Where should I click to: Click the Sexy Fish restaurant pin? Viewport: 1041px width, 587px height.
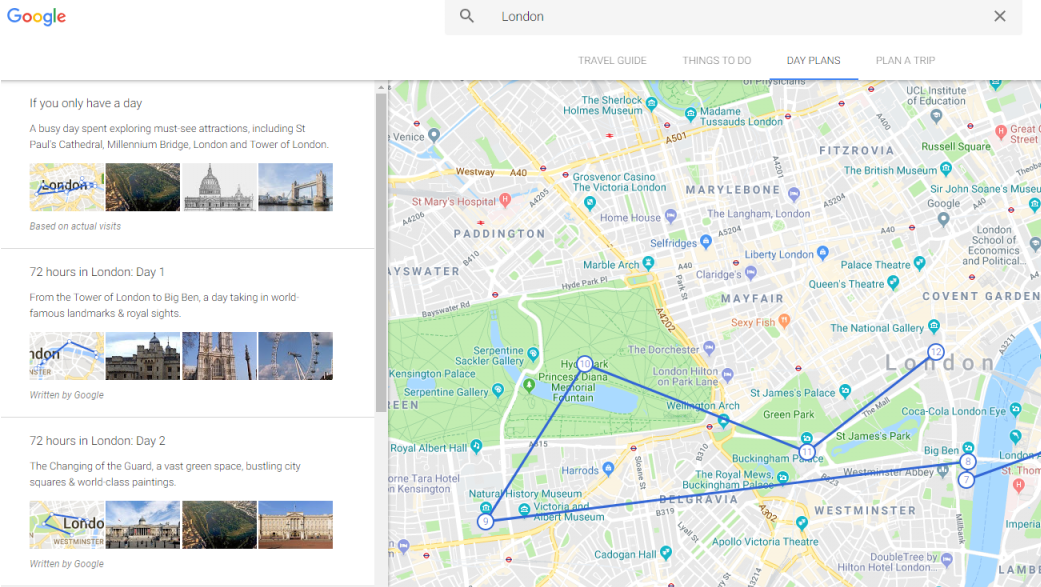(785, 322)
